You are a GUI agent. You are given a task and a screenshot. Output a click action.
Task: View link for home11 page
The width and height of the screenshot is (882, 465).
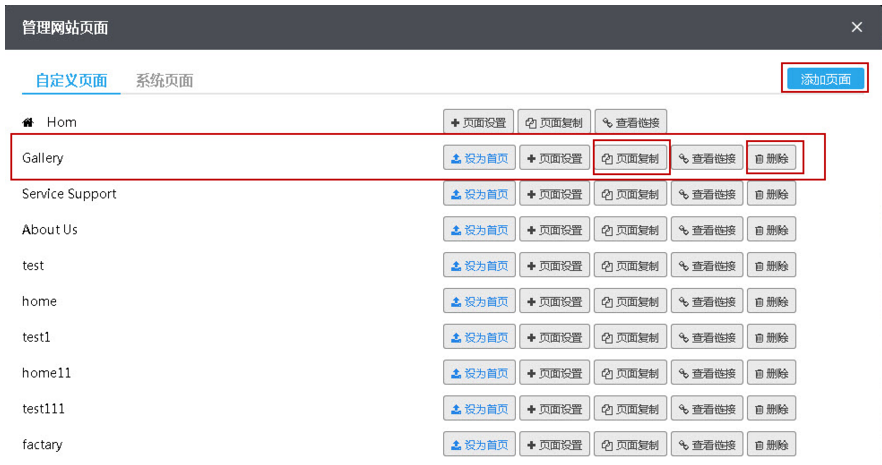point(707,373)
